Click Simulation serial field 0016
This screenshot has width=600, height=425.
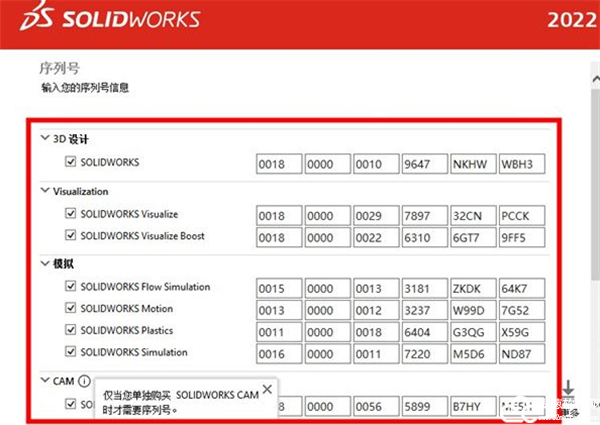coord(279,354)
